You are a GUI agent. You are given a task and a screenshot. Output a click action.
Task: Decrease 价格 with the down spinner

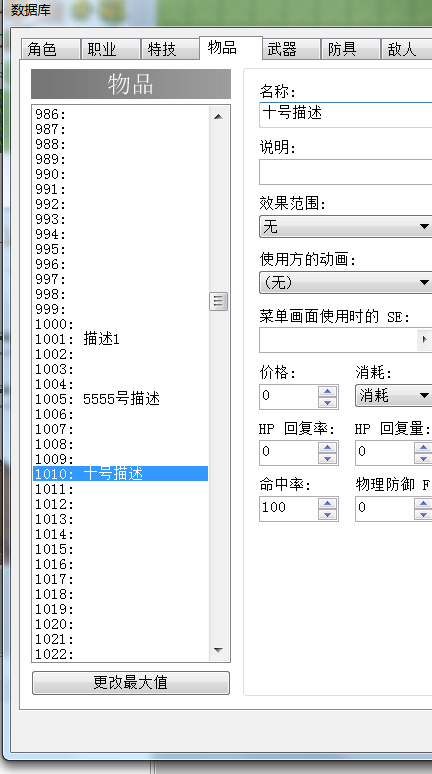pos(328,403)
